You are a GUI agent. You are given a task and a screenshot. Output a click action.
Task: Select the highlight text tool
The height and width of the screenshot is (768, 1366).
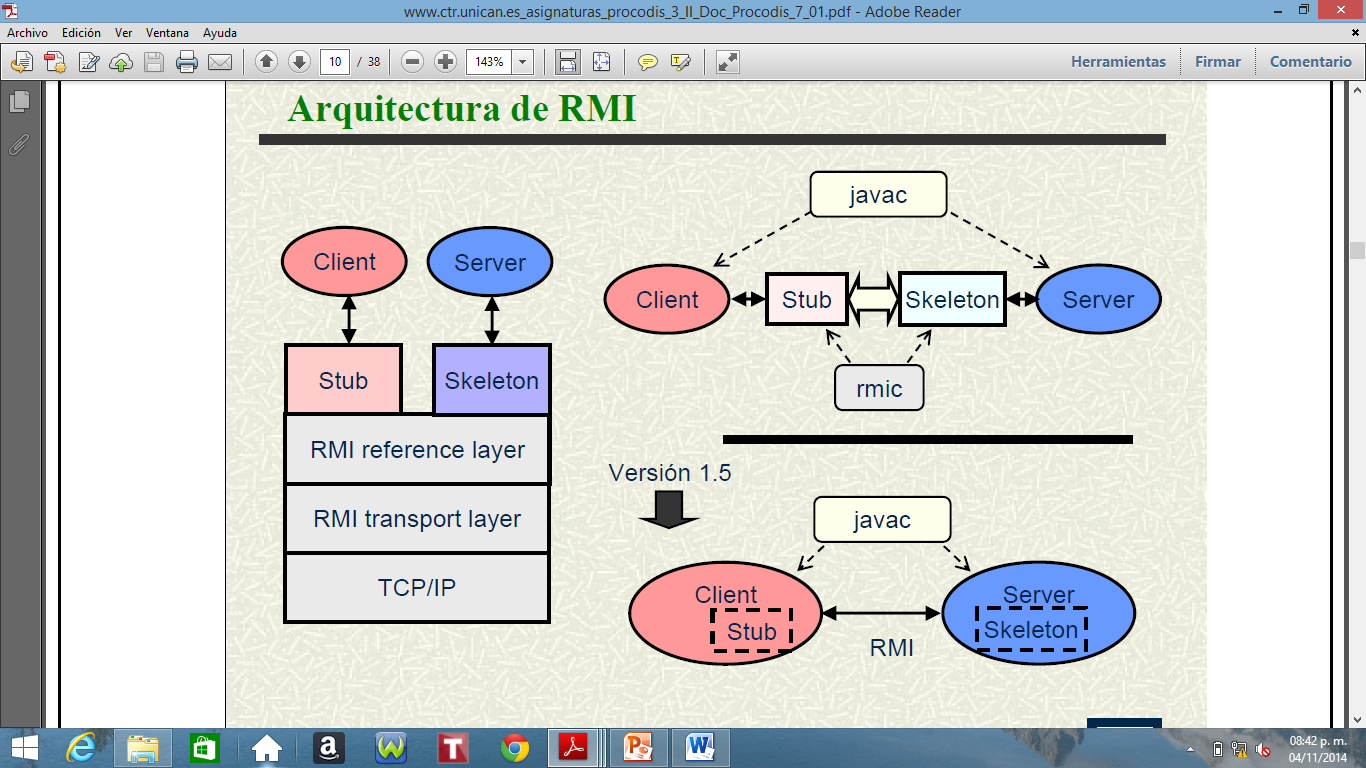pyautogui.click(x=677, y=61)
